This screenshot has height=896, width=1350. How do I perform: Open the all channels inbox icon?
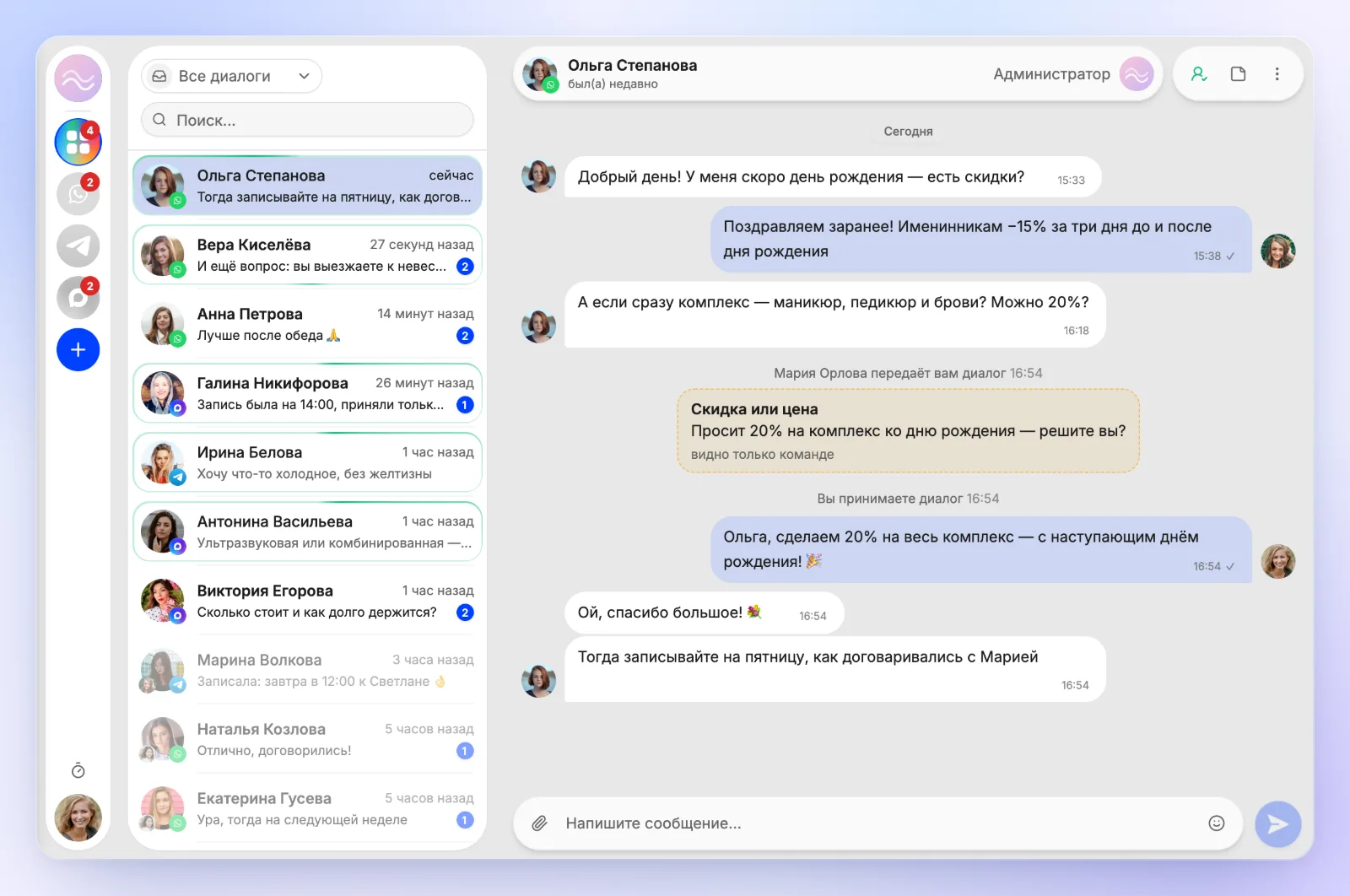[78, 142]
